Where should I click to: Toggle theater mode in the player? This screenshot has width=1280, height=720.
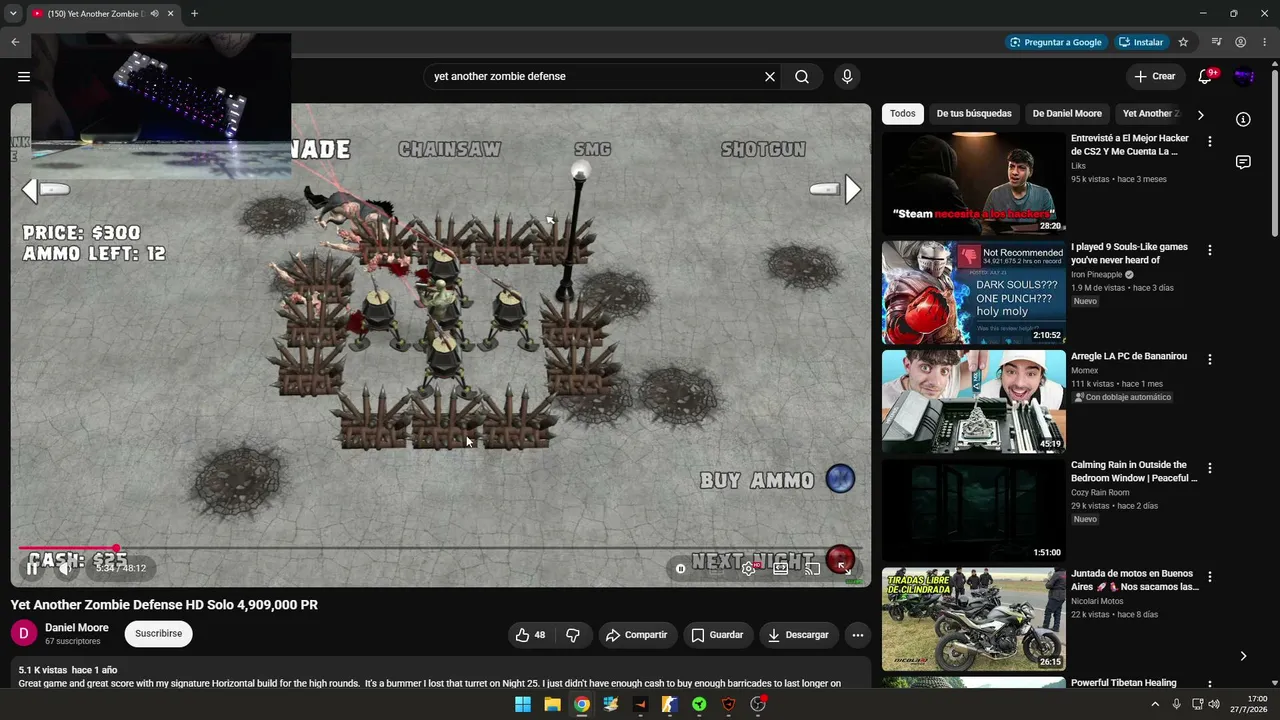[x=781, y=569]
